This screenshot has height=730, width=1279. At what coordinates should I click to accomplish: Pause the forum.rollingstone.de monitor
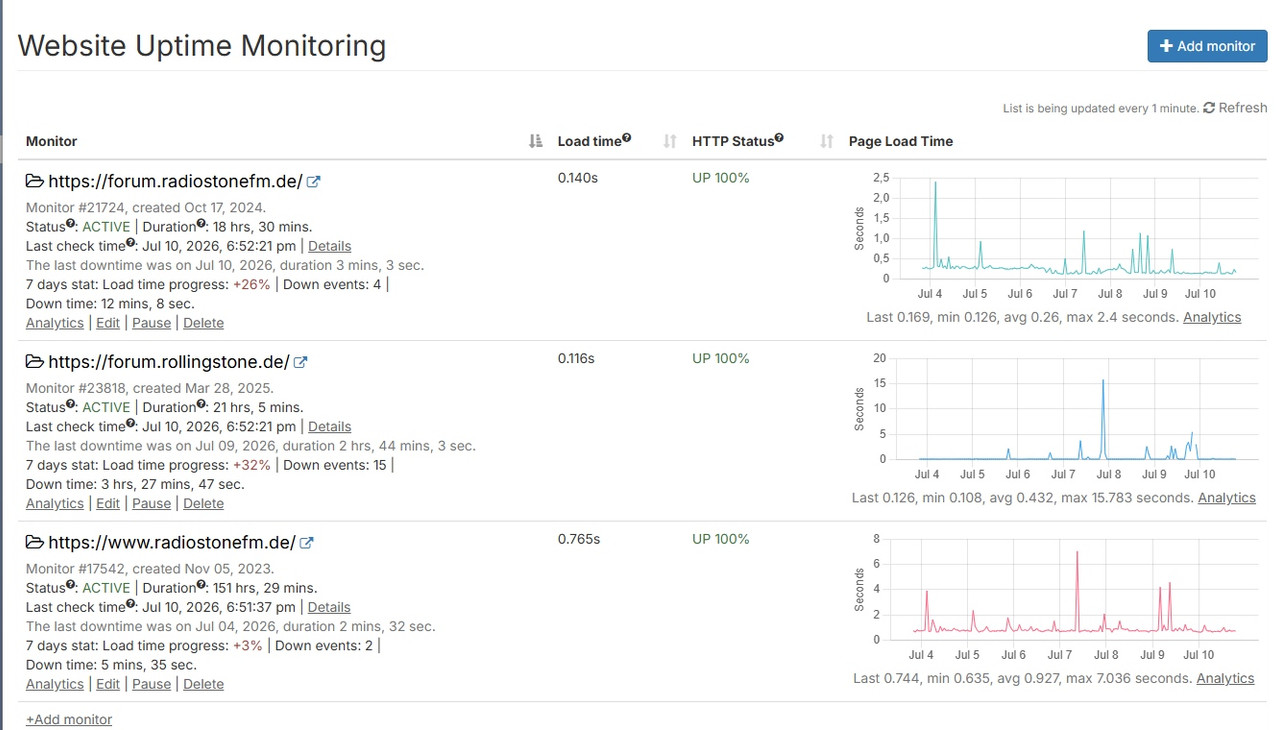[x=151, y=503]
